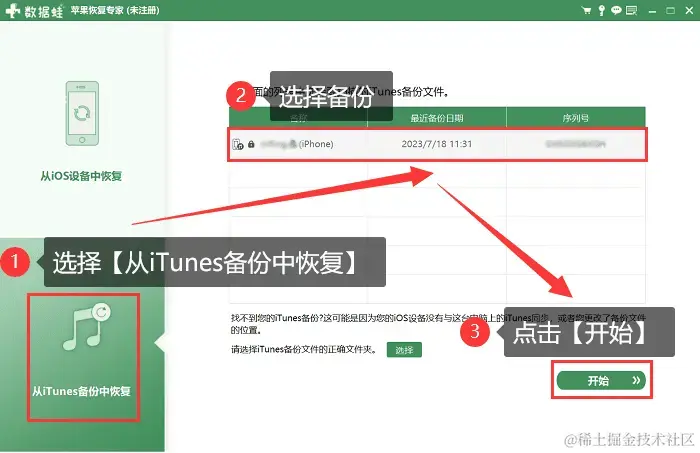Open the feedback menu icon in title bar

point(631,10)
